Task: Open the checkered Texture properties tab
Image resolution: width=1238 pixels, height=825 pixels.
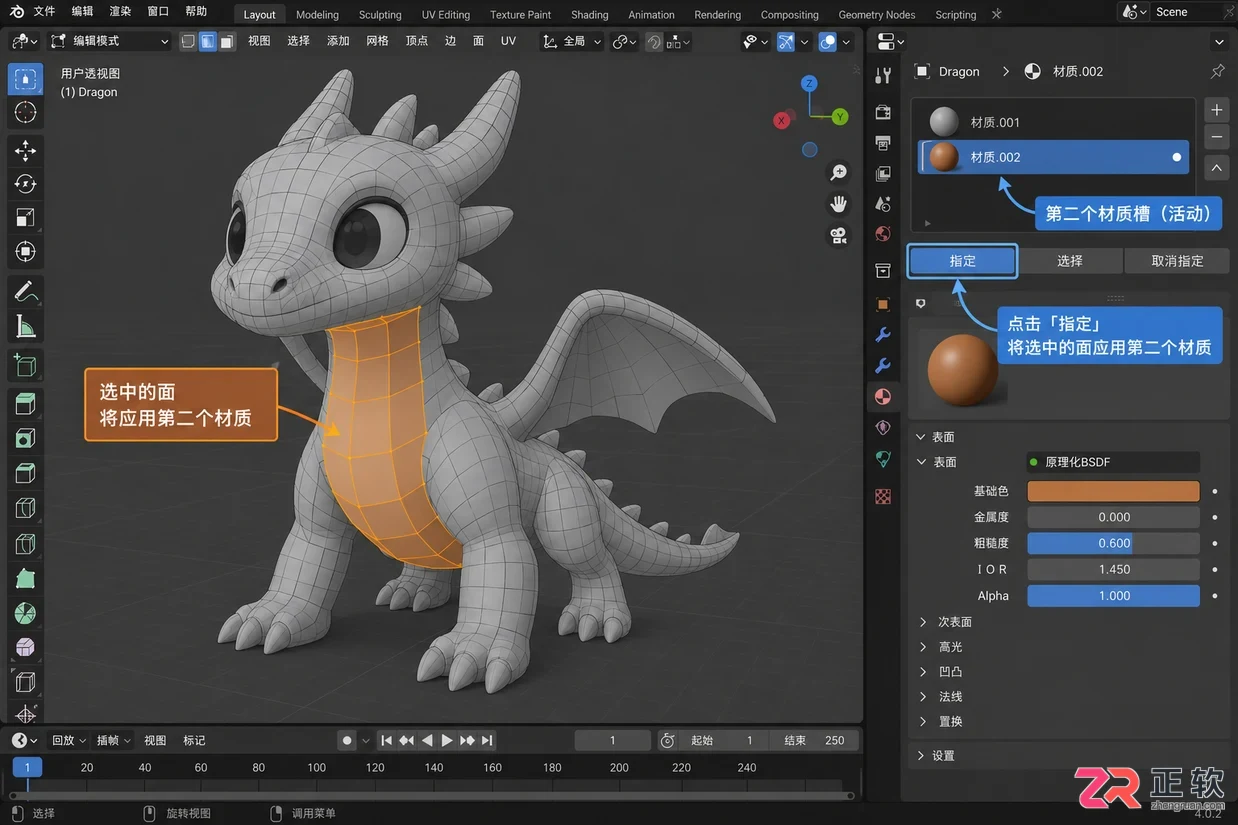Action: pos(883,496)
